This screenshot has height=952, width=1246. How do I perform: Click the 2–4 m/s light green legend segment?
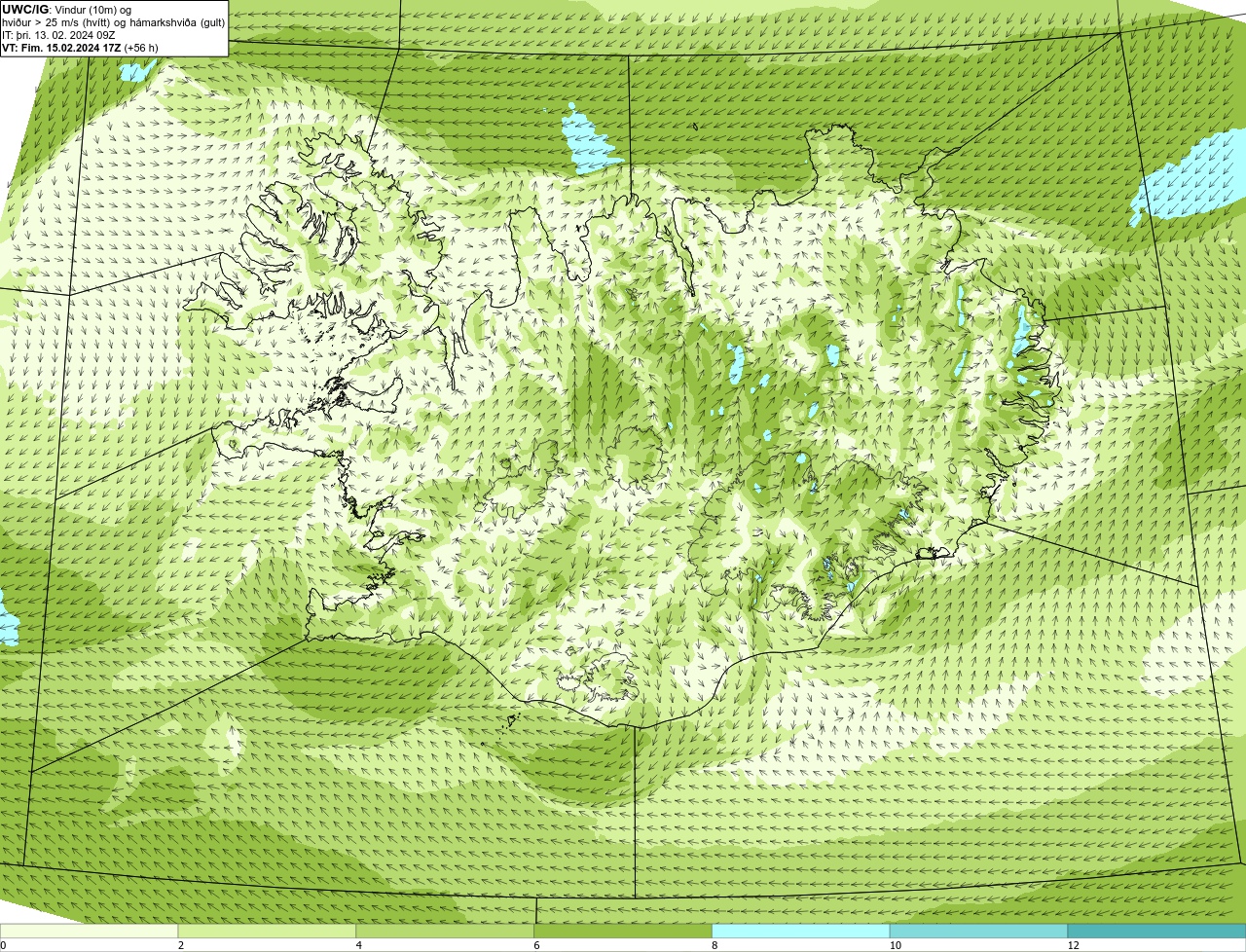[x=267, y=931]
